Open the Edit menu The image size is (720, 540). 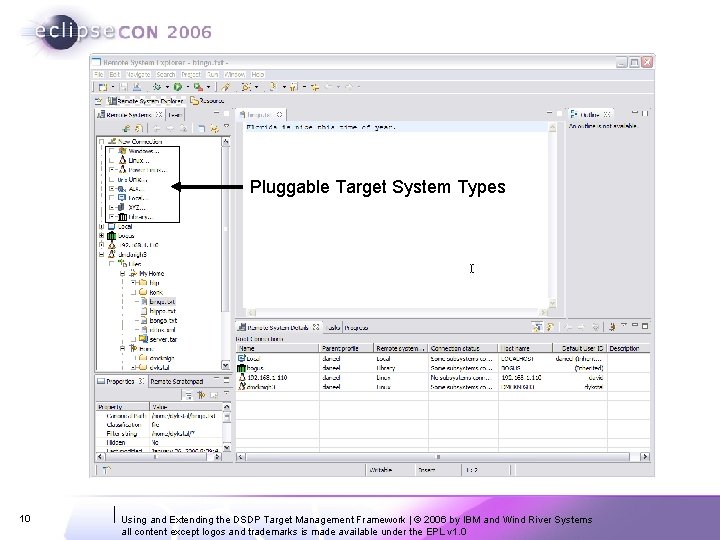click(x=114, y=74)
